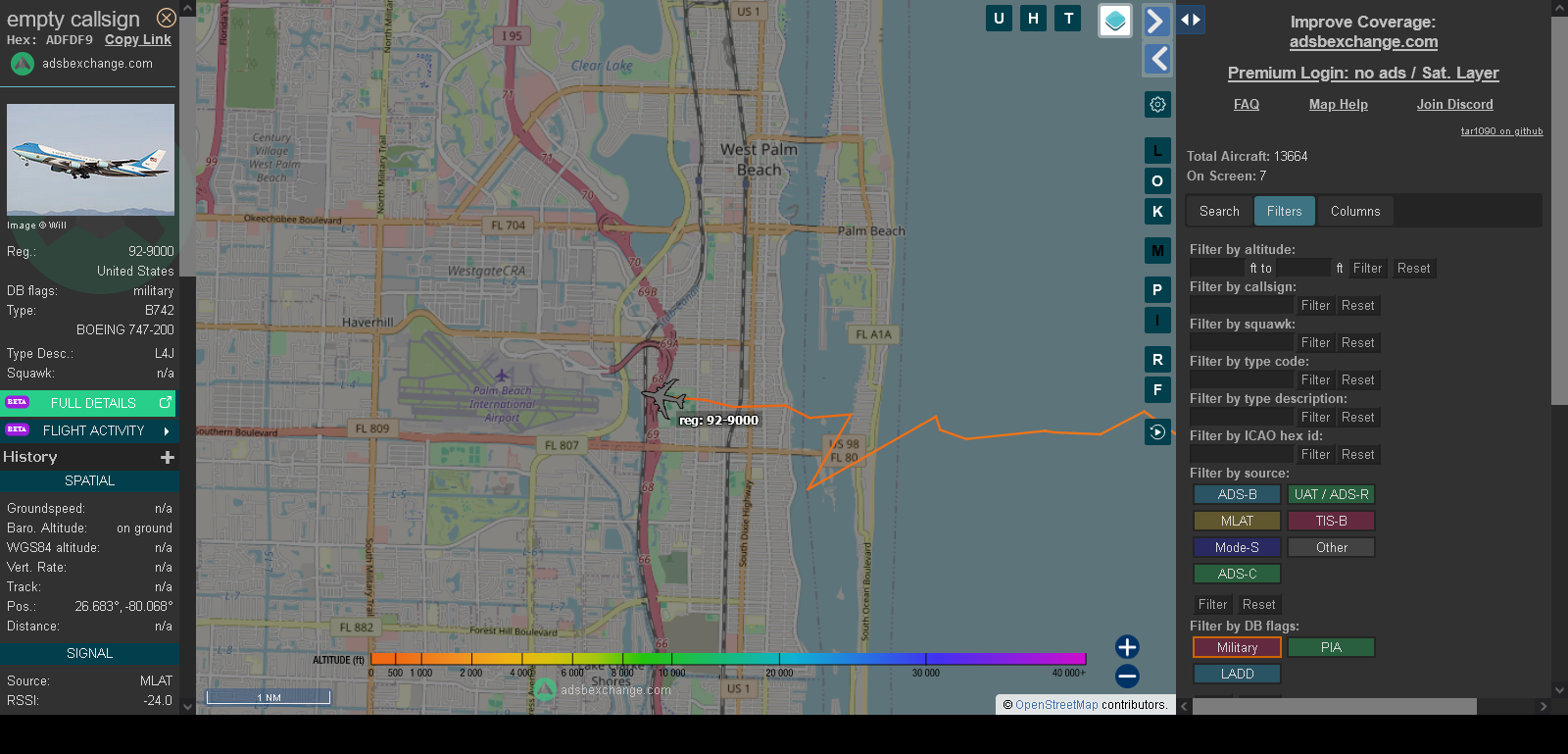The image size is (1568, 754).
Task: Open tar1090 on github link
Action: click(x=1501, y=130)
